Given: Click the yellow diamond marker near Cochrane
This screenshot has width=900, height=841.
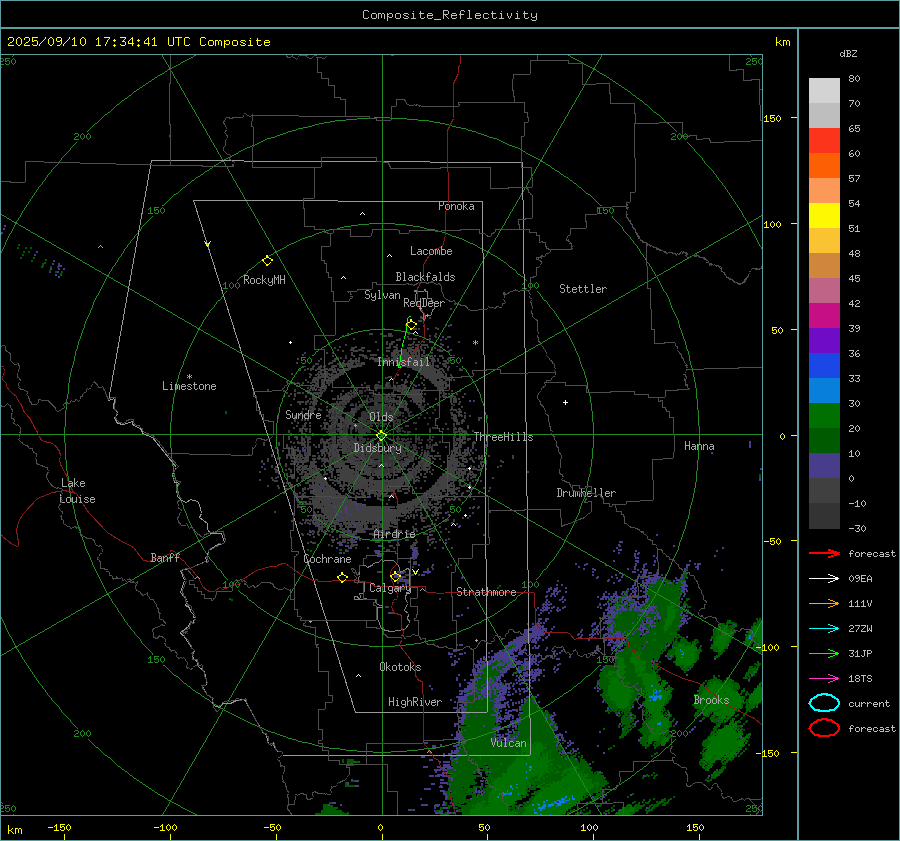Looking at the screenshot, I should click(343, 578).
